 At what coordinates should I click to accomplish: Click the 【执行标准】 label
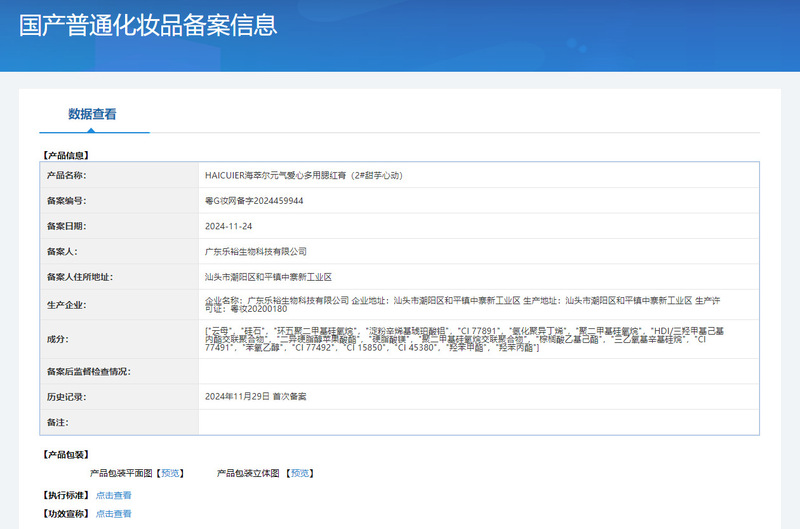coord(66,495)
